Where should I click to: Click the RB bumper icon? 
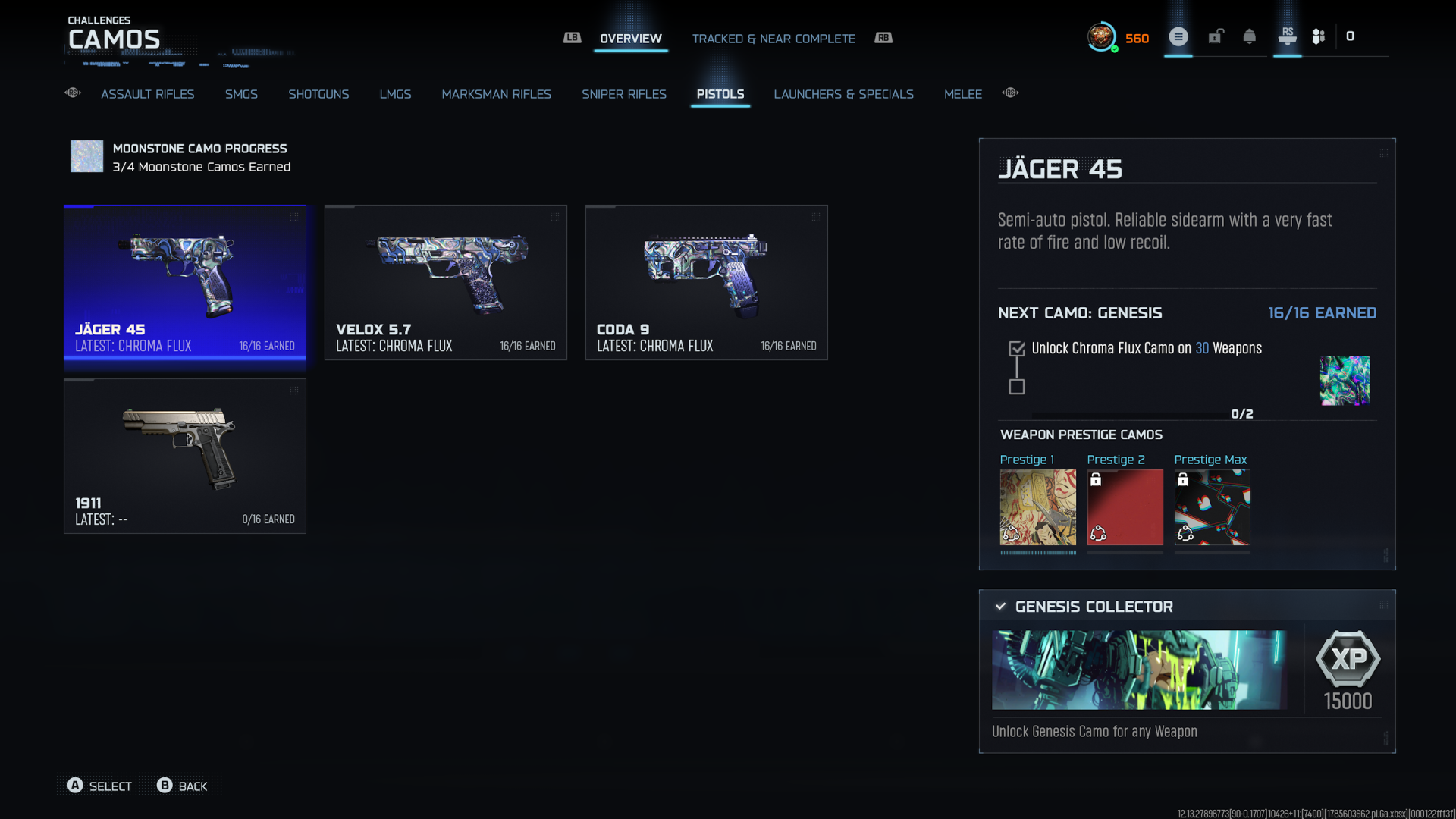[x=883, y=38]
